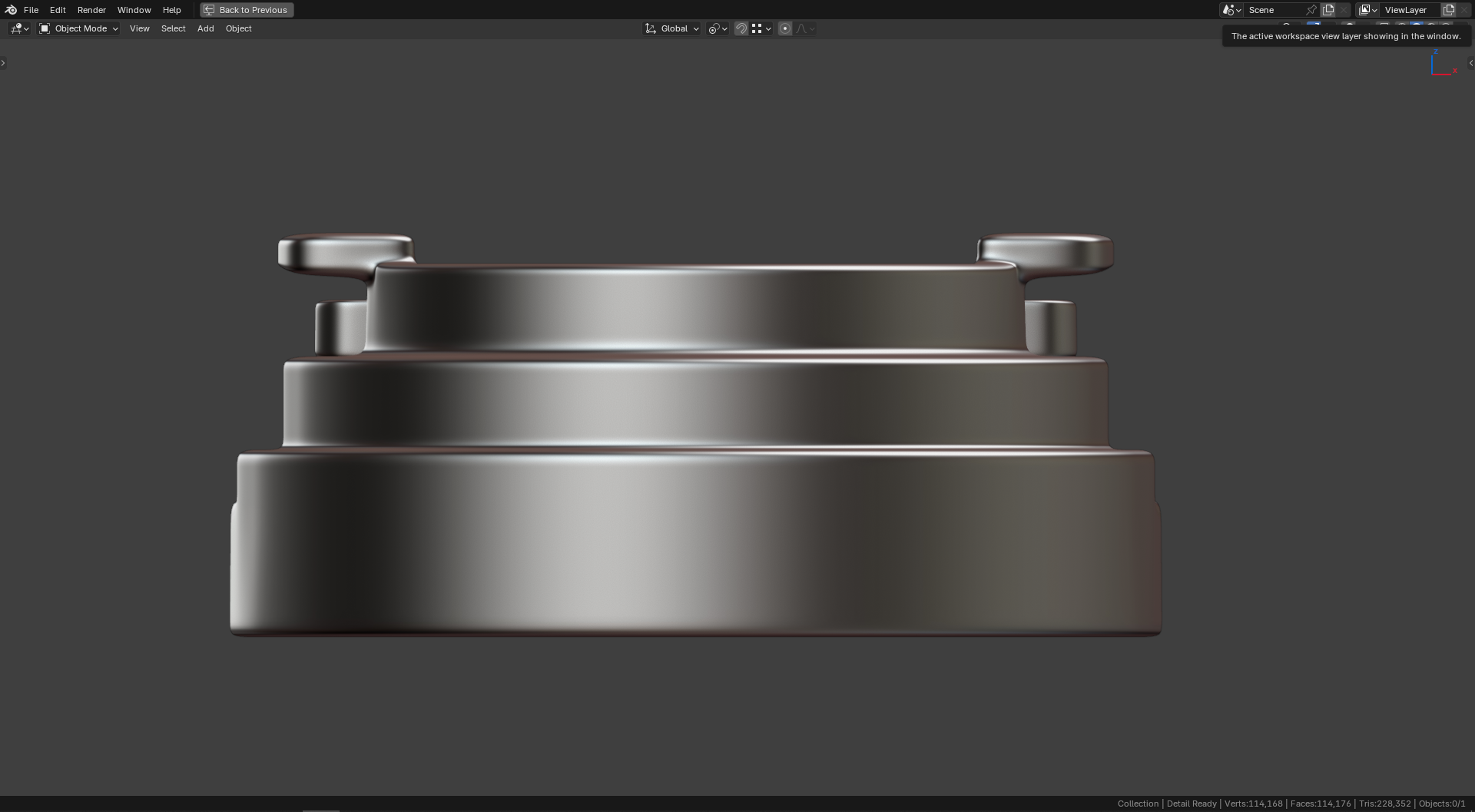Open the Global transform orientation dropdown
The height and width of the screenshot is (812, 1475).
671,28
